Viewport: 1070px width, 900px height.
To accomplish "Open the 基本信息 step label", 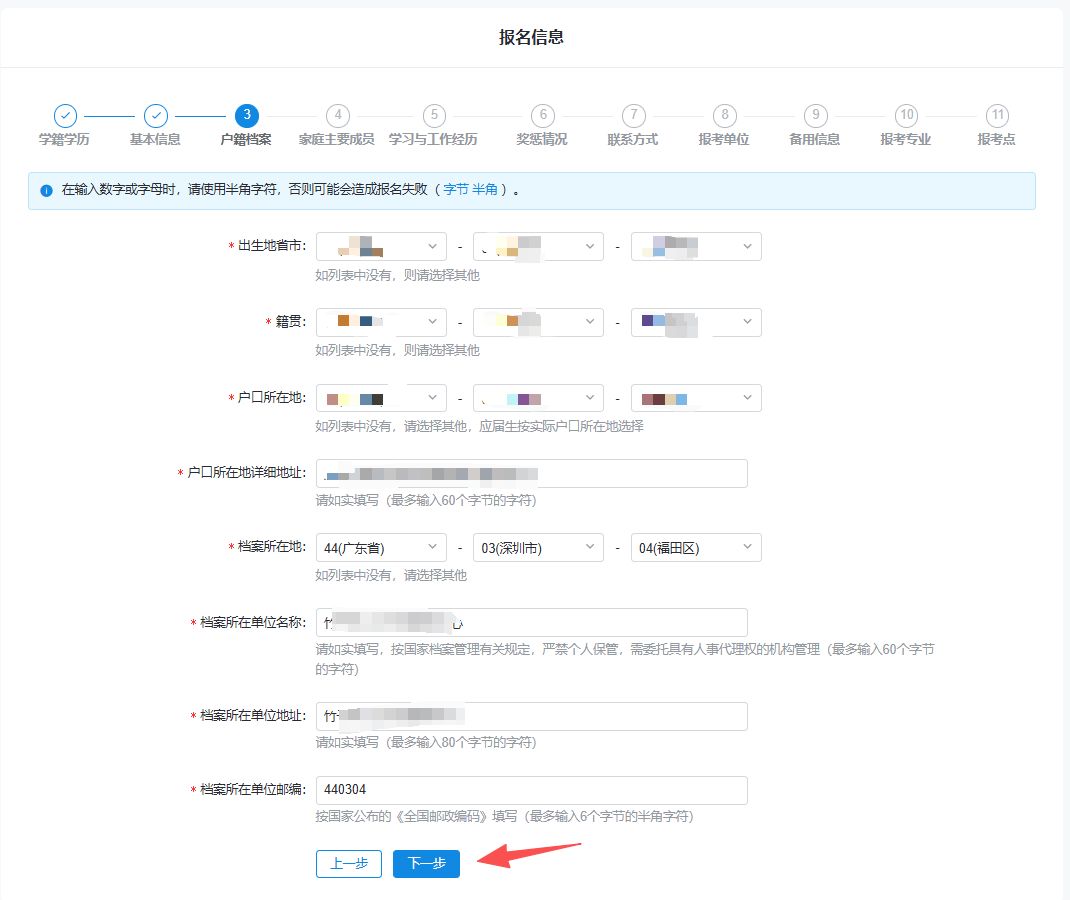I will (x=155, y=139).
